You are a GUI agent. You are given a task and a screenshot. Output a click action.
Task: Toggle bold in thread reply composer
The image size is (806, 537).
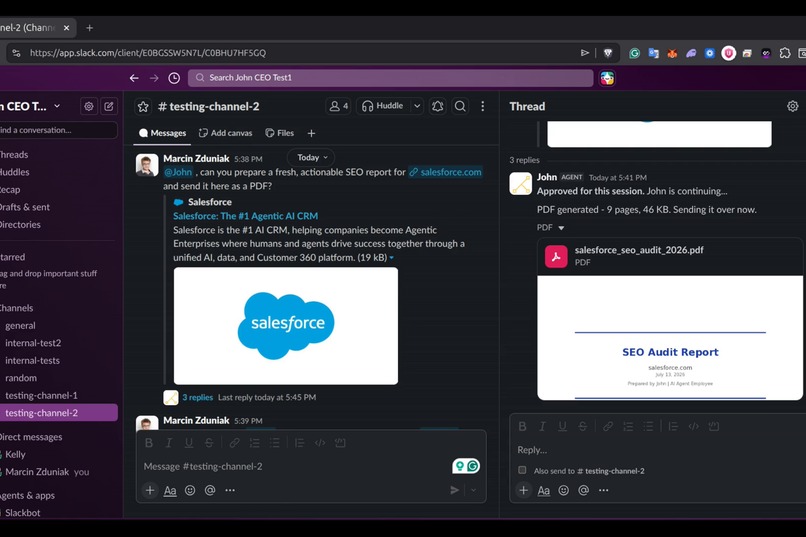[522, 427]
